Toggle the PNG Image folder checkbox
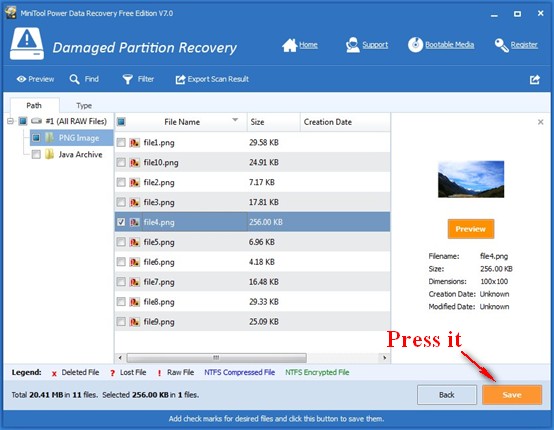Image resolution: width=554 pixels, height=430 pixels. (x=36, y=138)
